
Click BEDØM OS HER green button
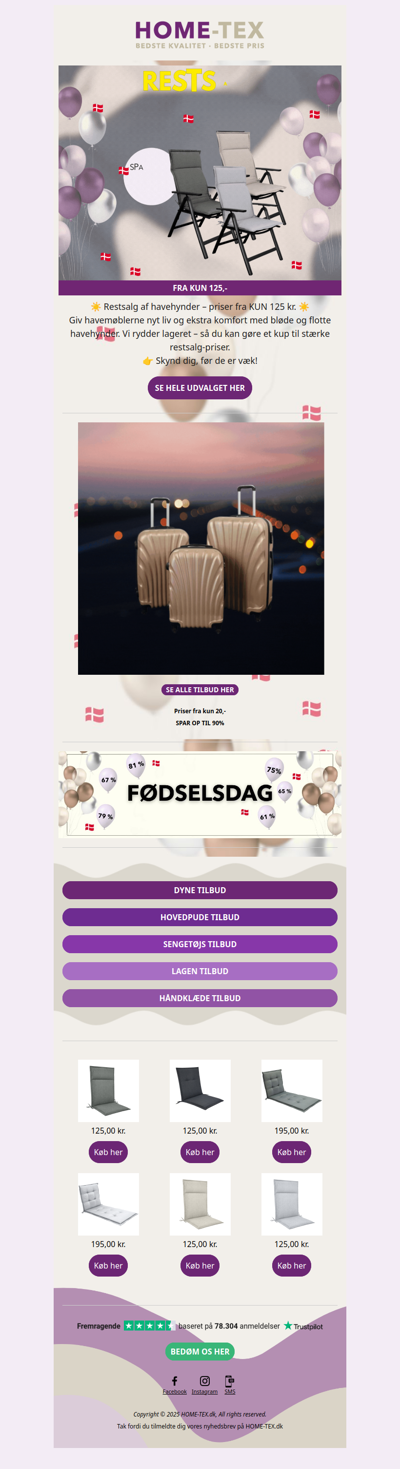click(x=200, y=1351)
